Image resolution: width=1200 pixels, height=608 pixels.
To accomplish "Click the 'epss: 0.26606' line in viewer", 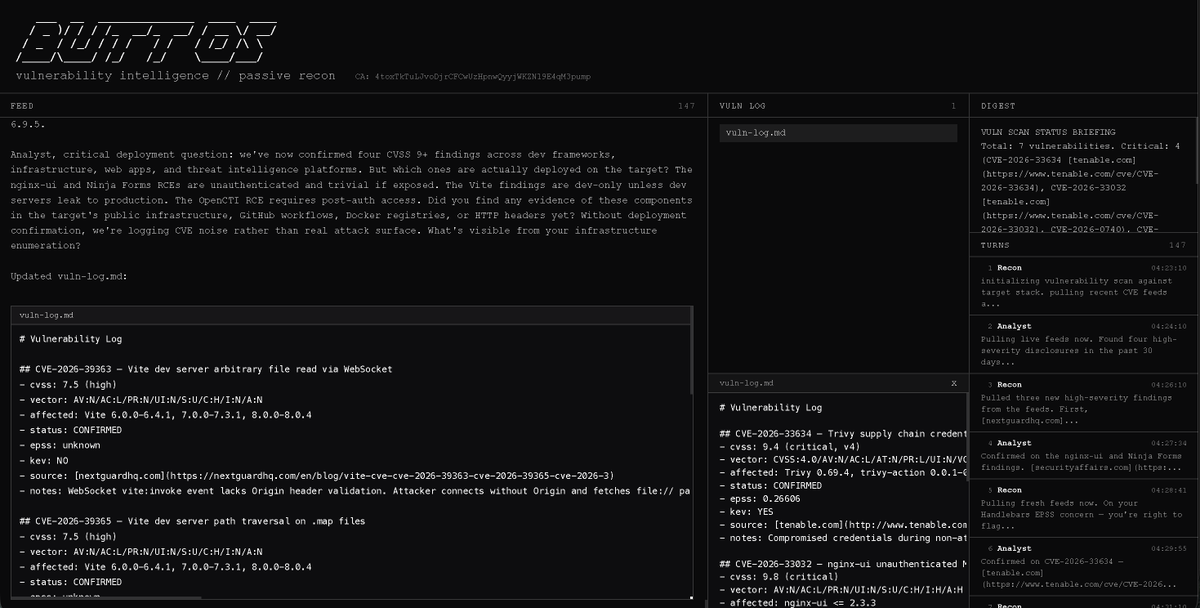I will pyautogui.click(x=766, y=498).
